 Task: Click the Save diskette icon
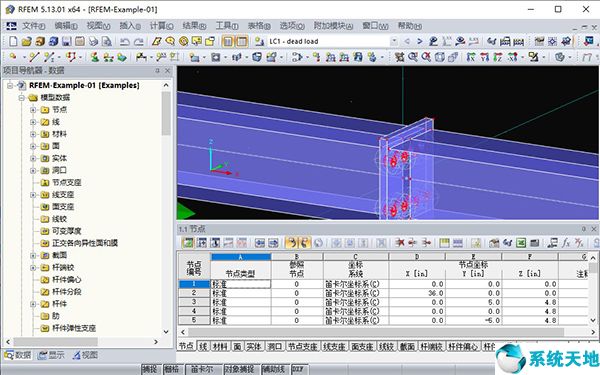(67, 41)
